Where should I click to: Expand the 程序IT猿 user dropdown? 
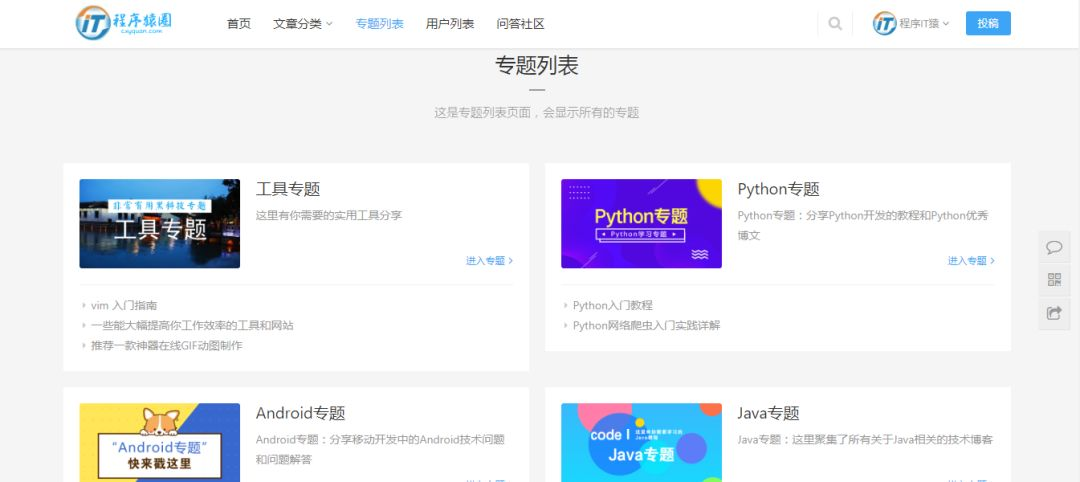point(924,23)
